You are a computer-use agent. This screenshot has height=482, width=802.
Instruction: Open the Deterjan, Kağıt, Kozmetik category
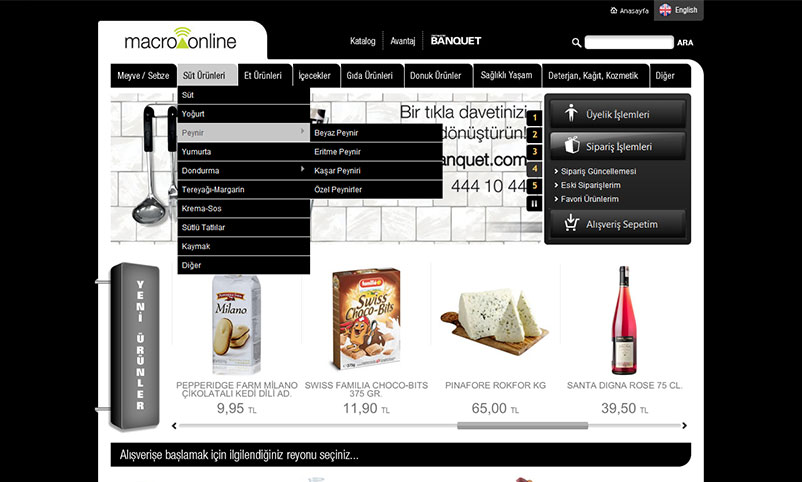593,76
